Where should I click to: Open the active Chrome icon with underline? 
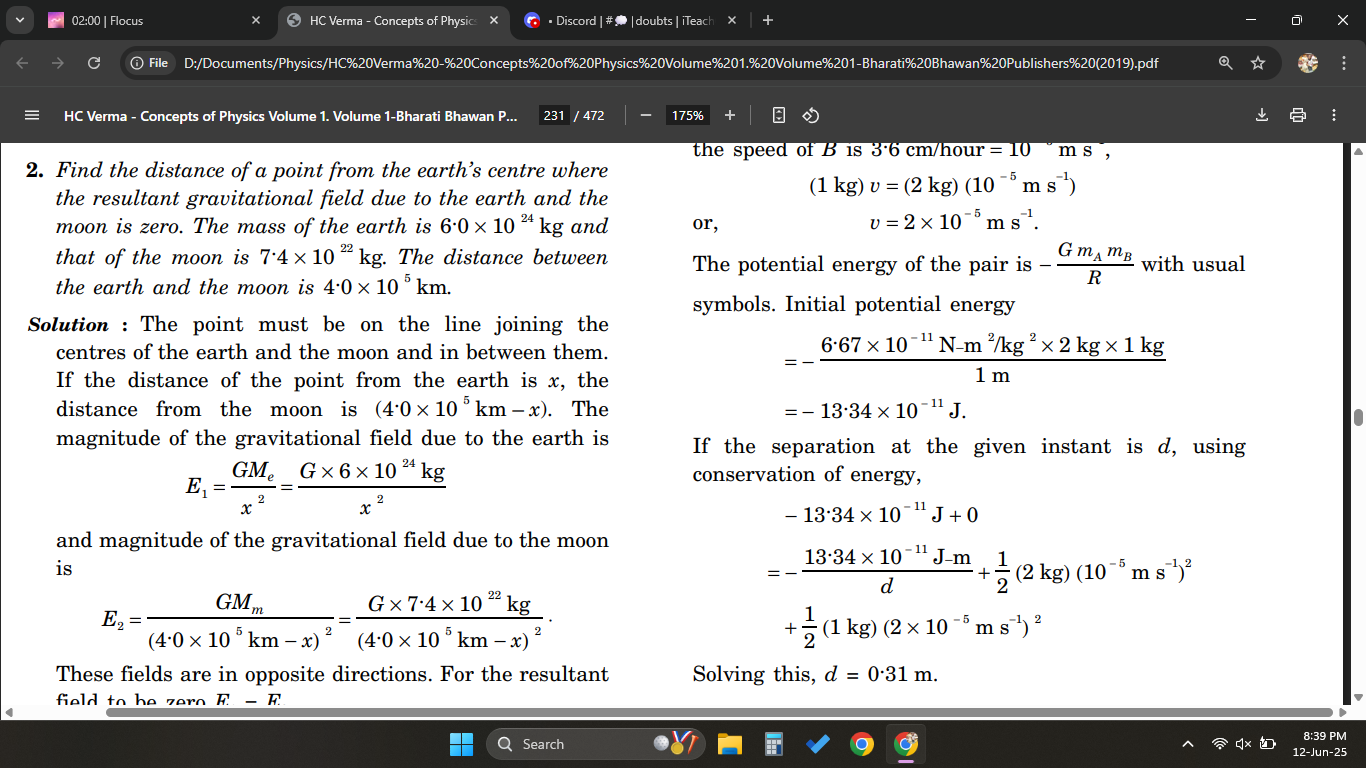click(x=906, y=744)
